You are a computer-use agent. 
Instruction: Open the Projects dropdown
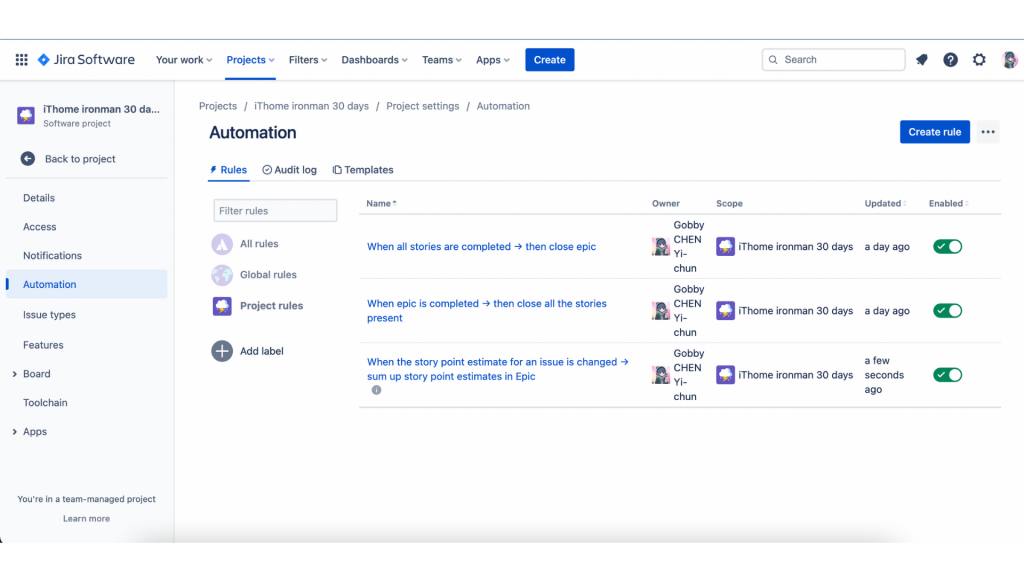pos(250,59)
